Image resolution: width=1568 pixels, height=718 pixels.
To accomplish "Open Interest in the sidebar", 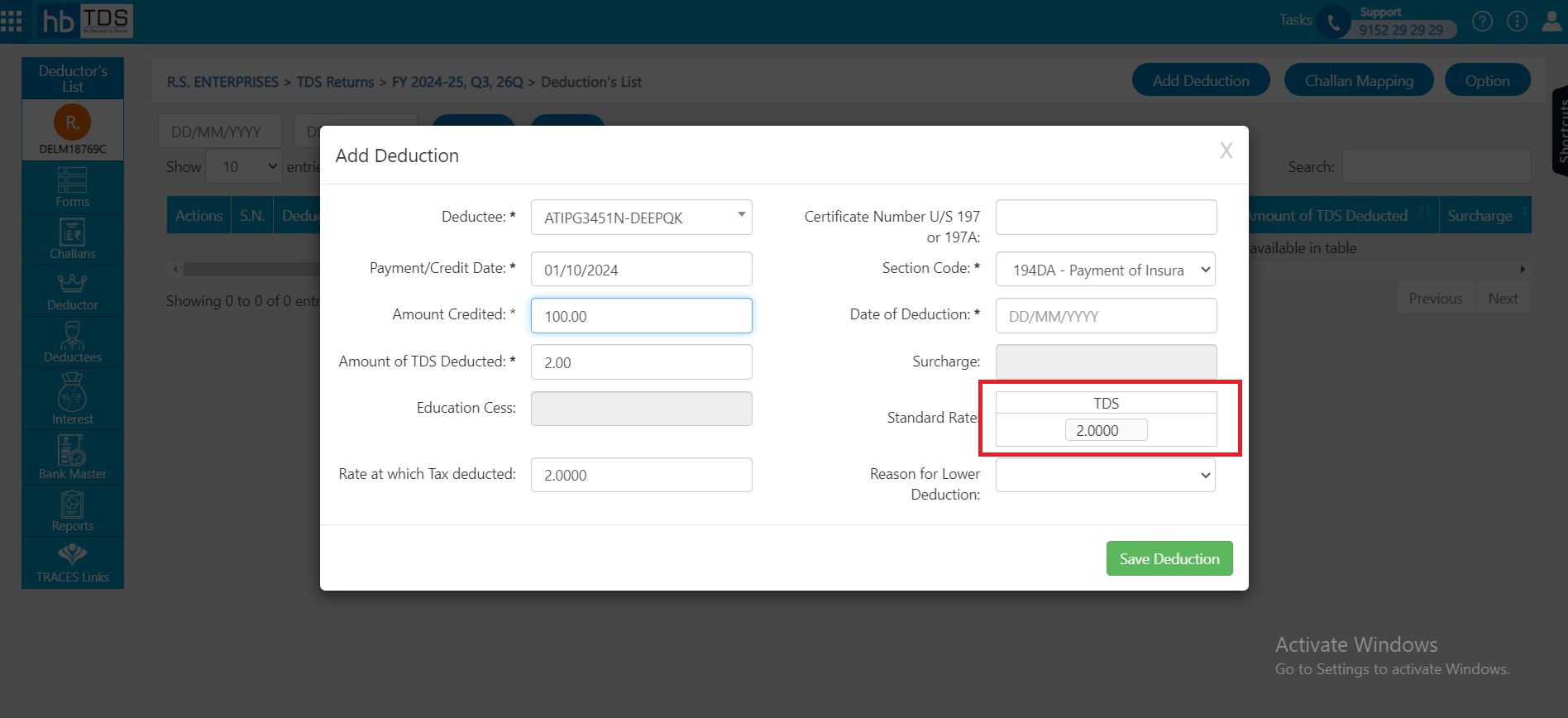I will coord(73,399).
